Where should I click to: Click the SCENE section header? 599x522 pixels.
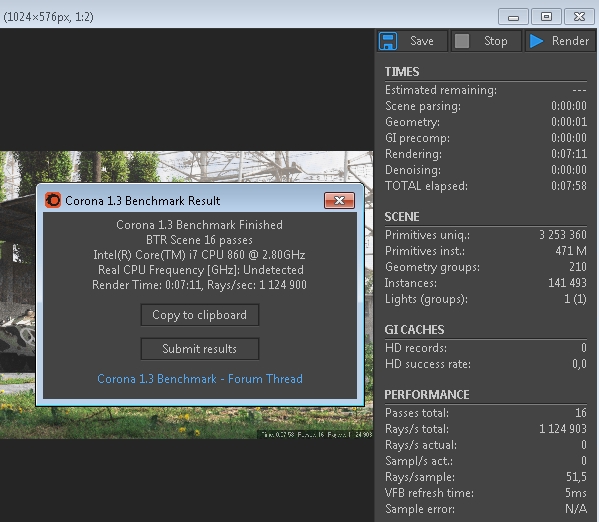tap(402, 217)
